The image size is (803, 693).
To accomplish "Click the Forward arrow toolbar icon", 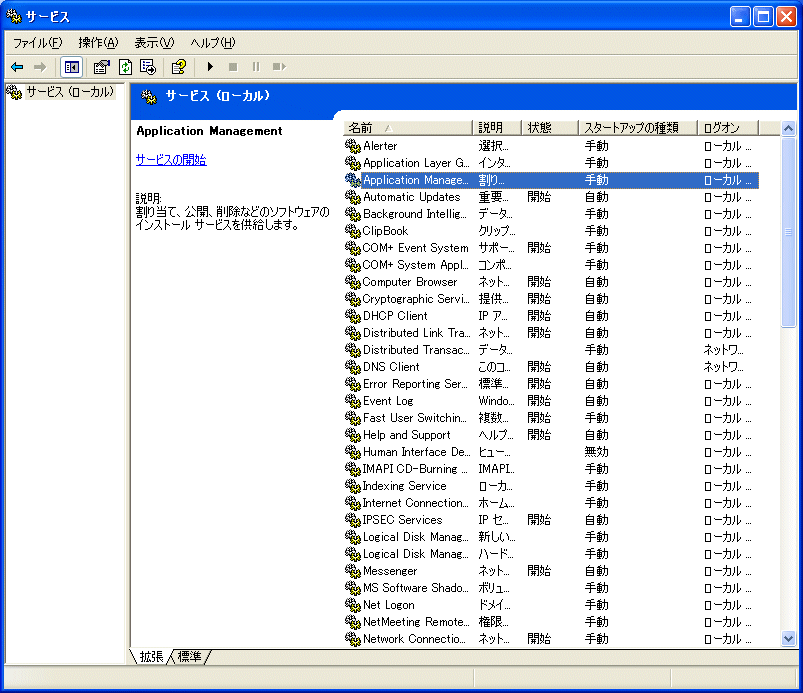I will [x=39, y=67].
